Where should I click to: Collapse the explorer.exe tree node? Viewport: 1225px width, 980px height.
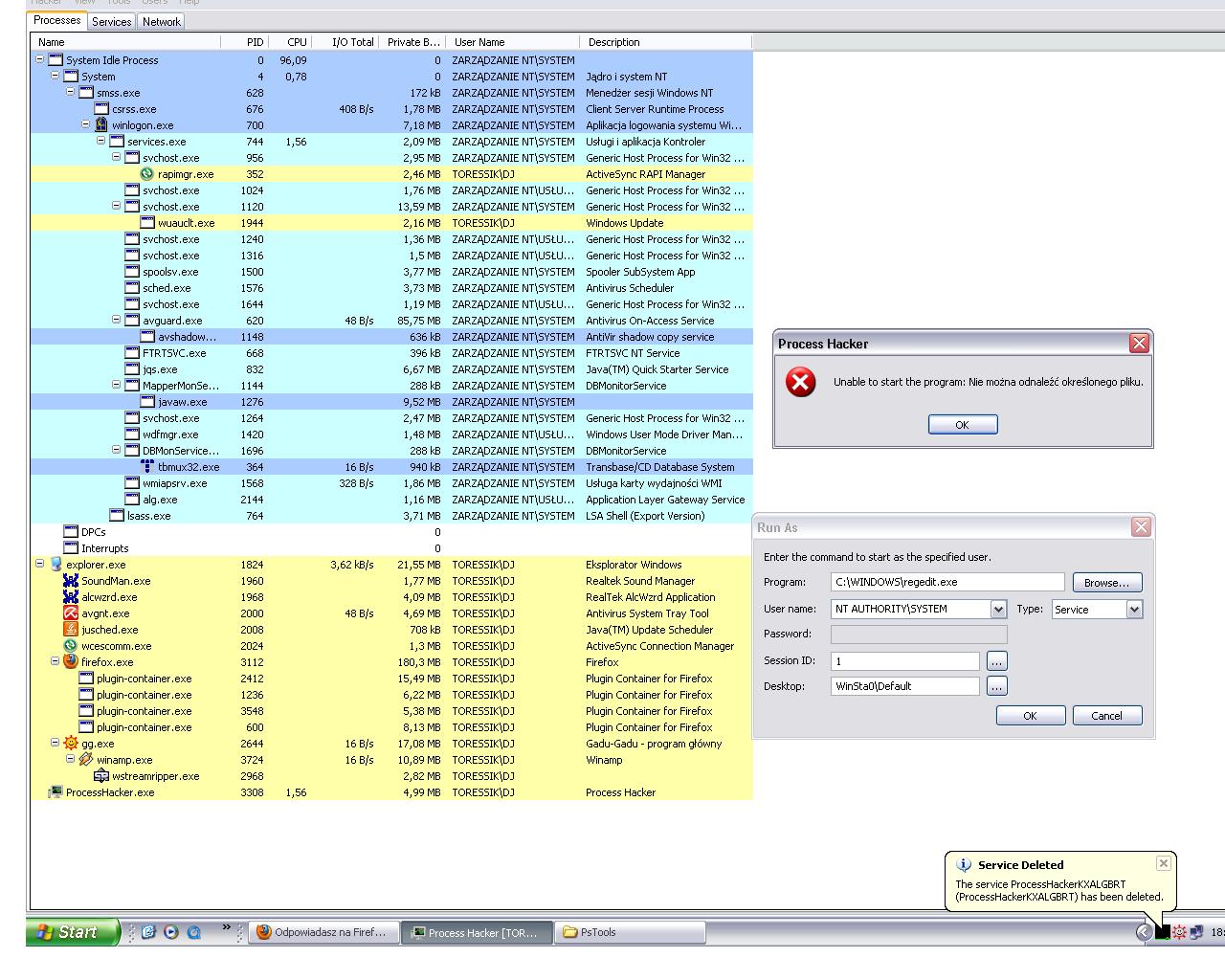pyautogui.click(x=39, y=564)
